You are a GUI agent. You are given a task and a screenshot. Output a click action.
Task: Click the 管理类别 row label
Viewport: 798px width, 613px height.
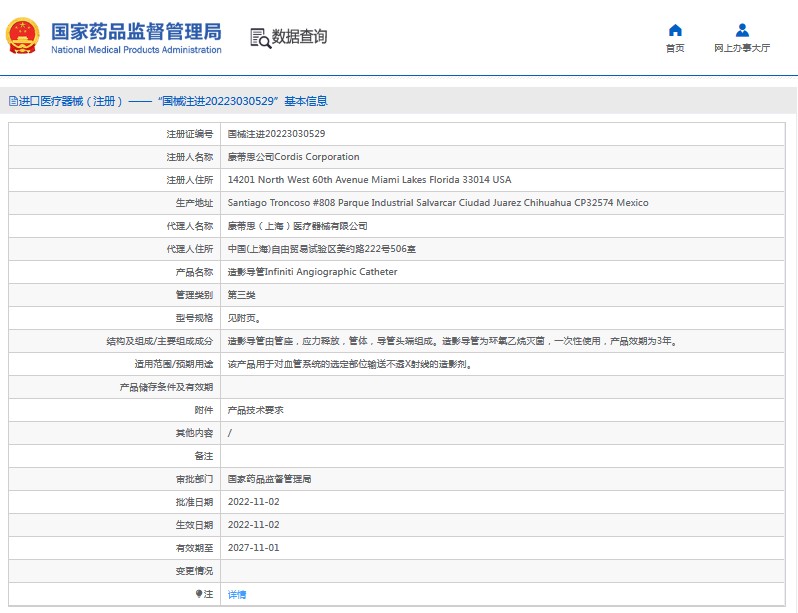[194, 295]
